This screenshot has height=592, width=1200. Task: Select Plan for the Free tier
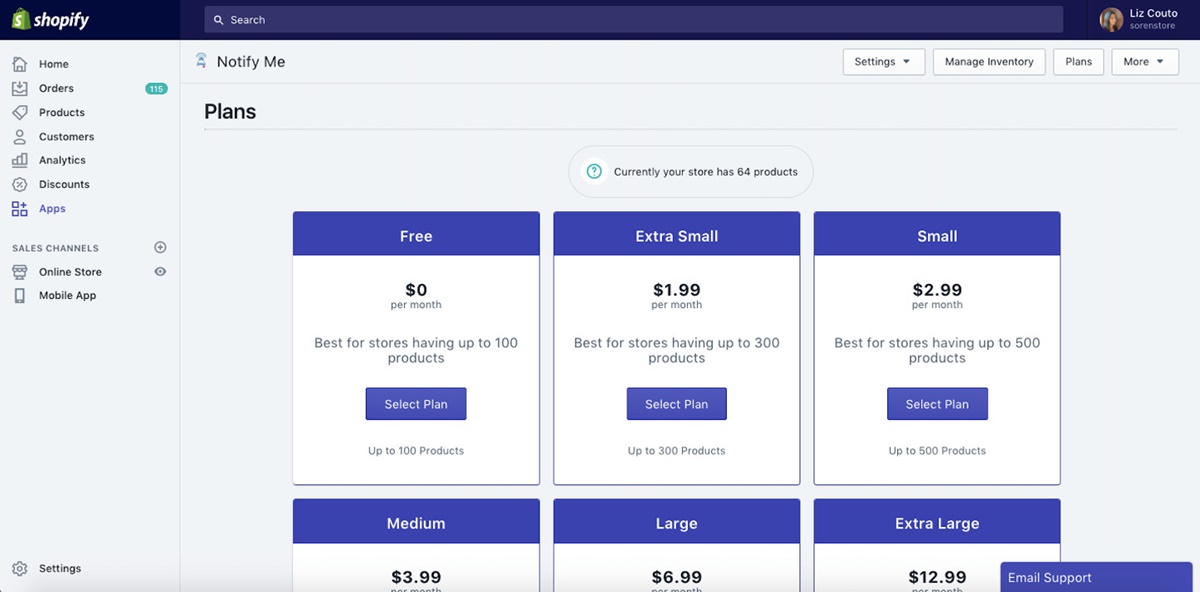(416, 404)
